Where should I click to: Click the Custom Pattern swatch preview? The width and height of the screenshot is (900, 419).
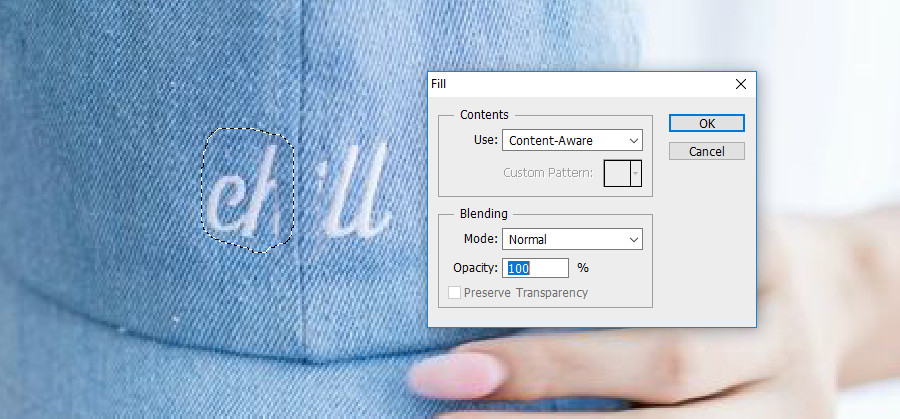tap(617, 173)
